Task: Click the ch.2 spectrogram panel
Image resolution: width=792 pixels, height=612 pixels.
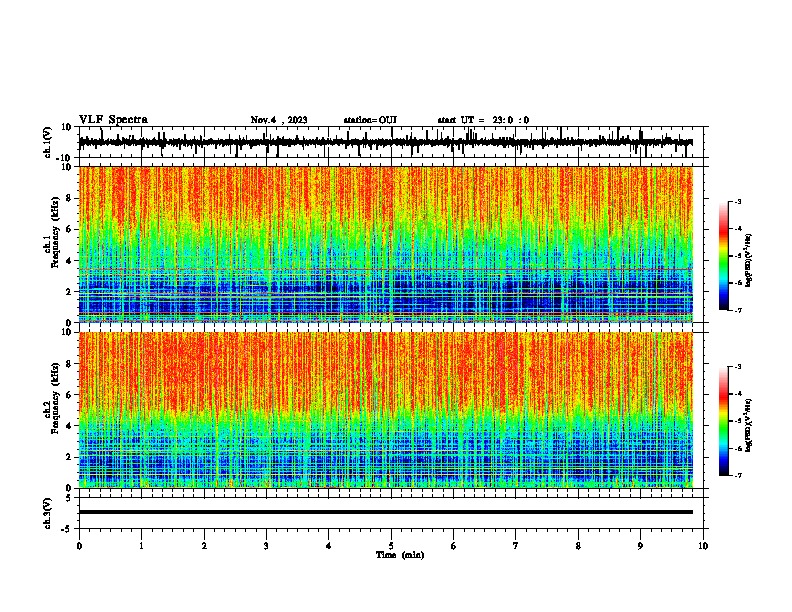Action: (386, 410)
